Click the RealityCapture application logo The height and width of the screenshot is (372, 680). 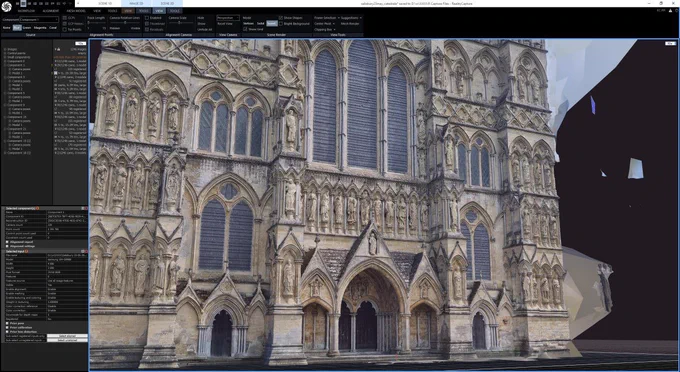[x=7, y=7]
